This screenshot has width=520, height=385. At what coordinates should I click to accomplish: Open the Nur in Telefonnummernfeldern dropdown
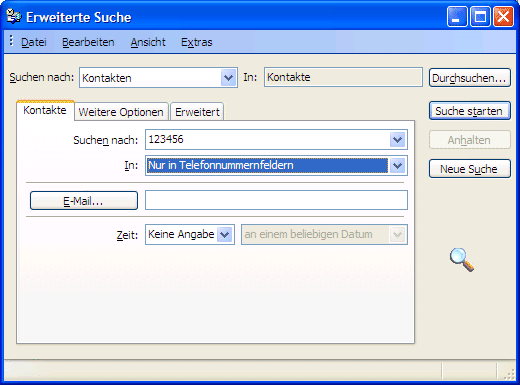tap(398, 165)
